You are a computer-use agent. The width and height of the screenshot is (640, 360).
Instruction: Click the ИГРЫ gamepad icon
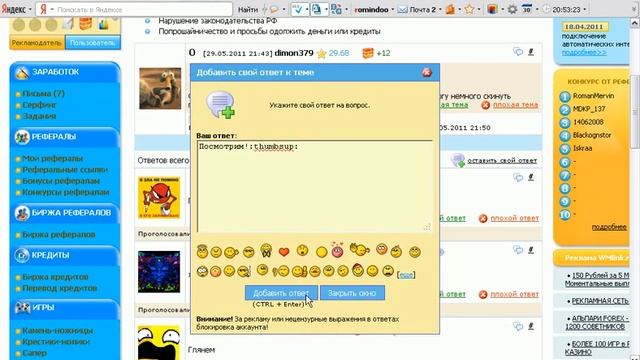pos(22,308)
